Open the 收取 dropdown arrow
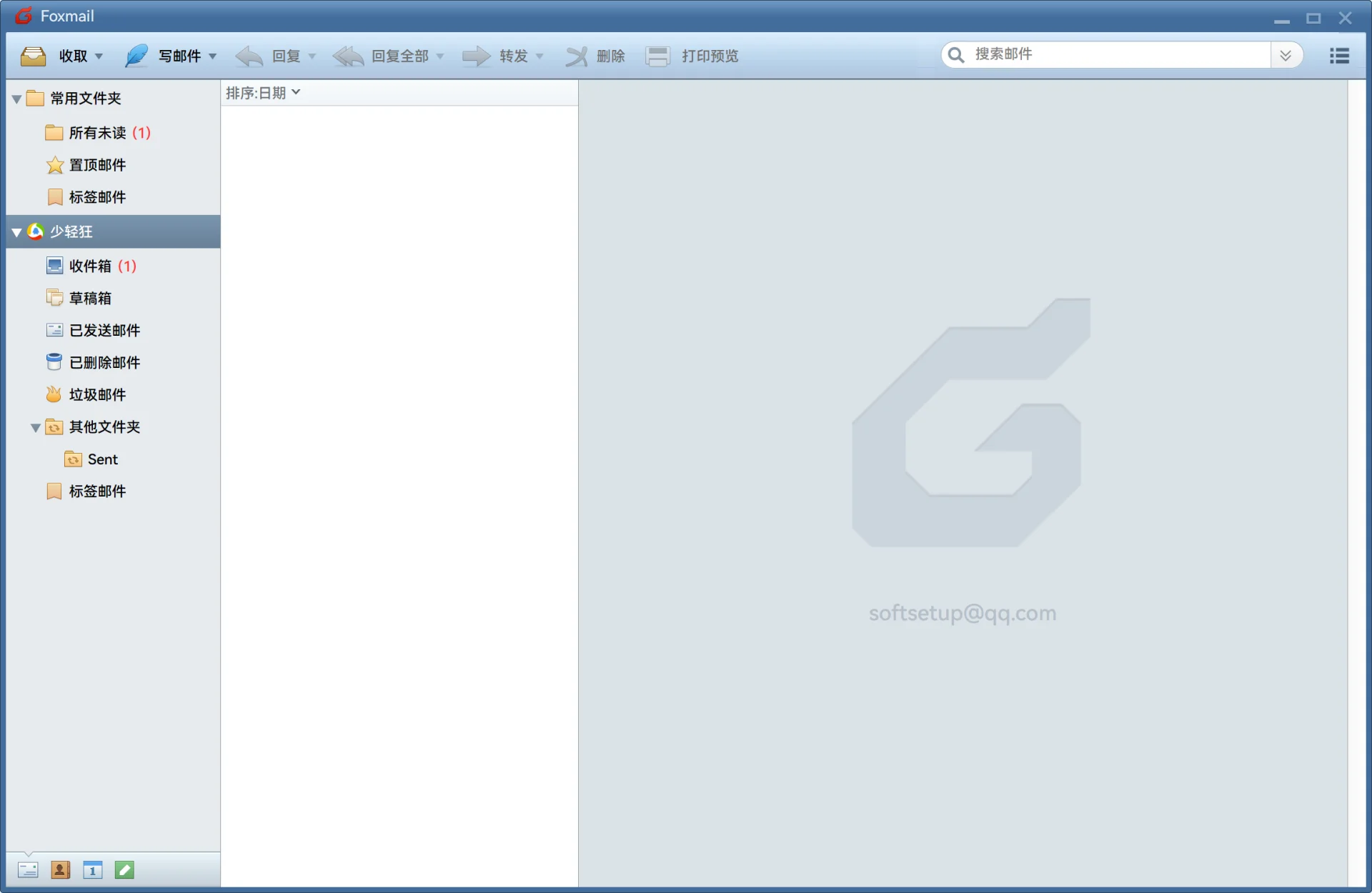The image size is (1372, 893). pyautogui.click(x=99, y=56)
